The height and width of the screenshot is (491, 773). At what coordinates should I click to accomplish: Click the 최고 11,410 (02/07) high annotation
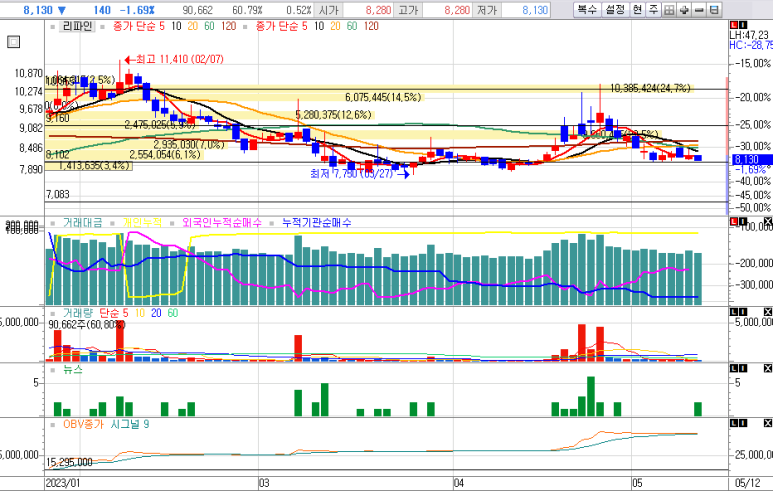(175, 60)
